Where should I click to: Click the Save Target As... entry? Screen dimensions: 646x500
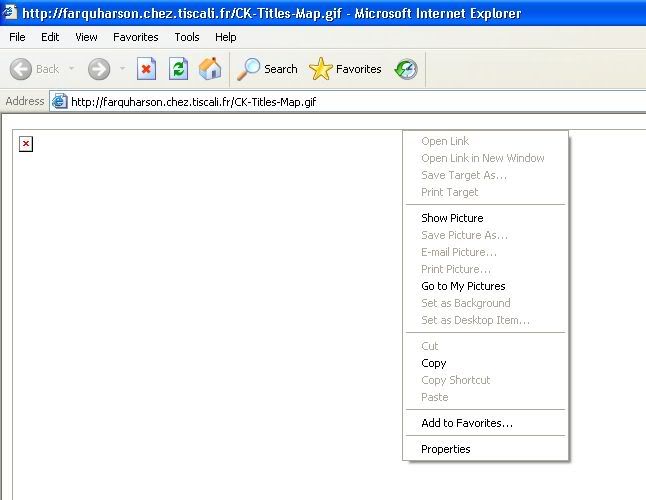485,175
